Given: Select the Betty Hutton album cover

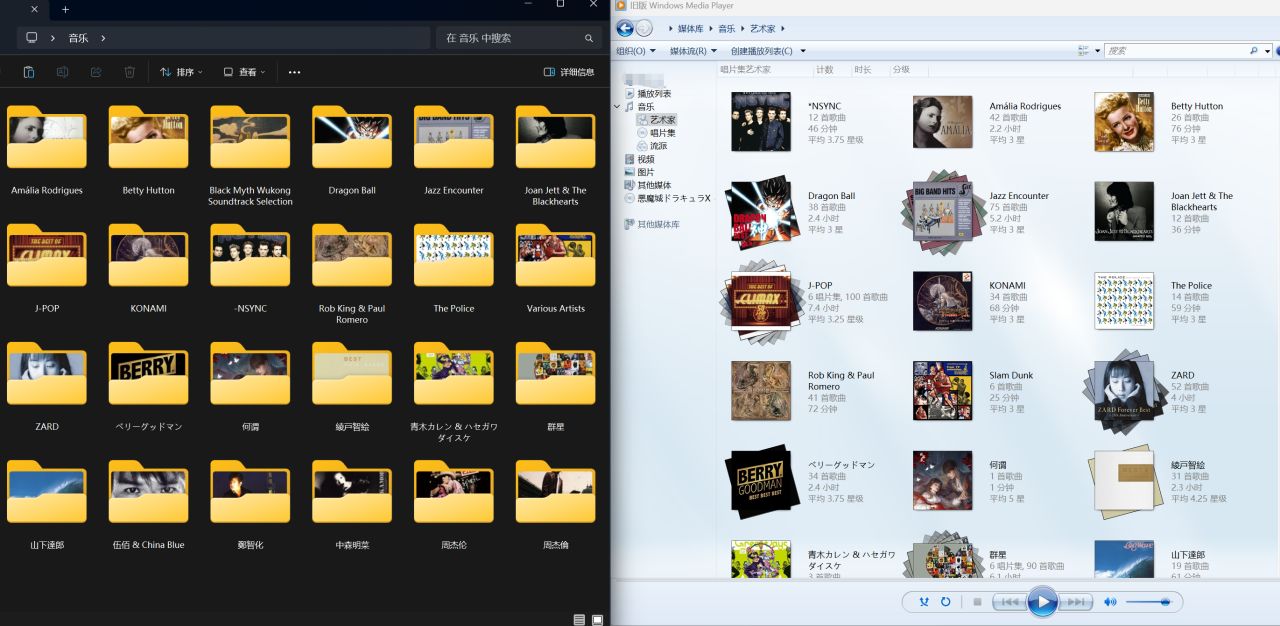Looking at the screenshot, I should (1124, 122).
